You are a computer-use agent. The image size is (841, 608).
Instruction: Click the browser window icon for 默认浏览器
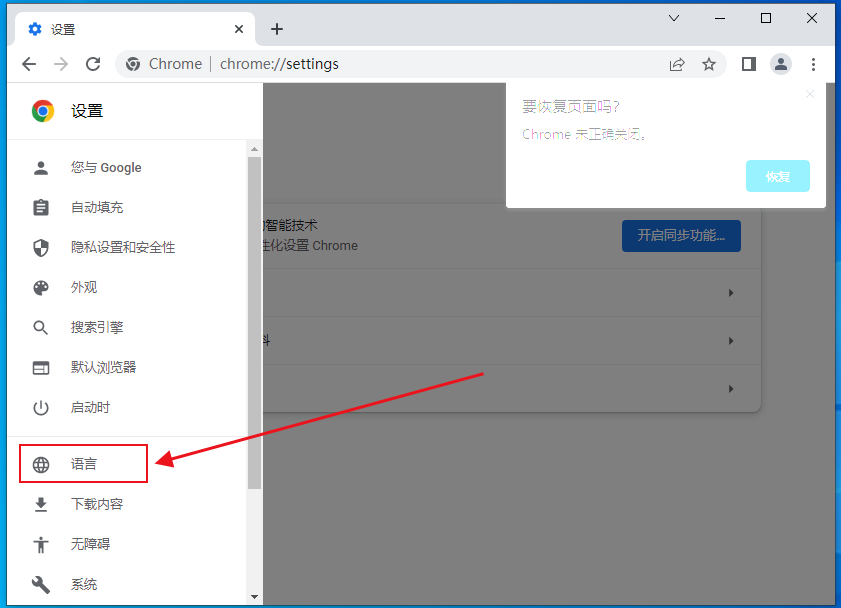click(41, 368)
